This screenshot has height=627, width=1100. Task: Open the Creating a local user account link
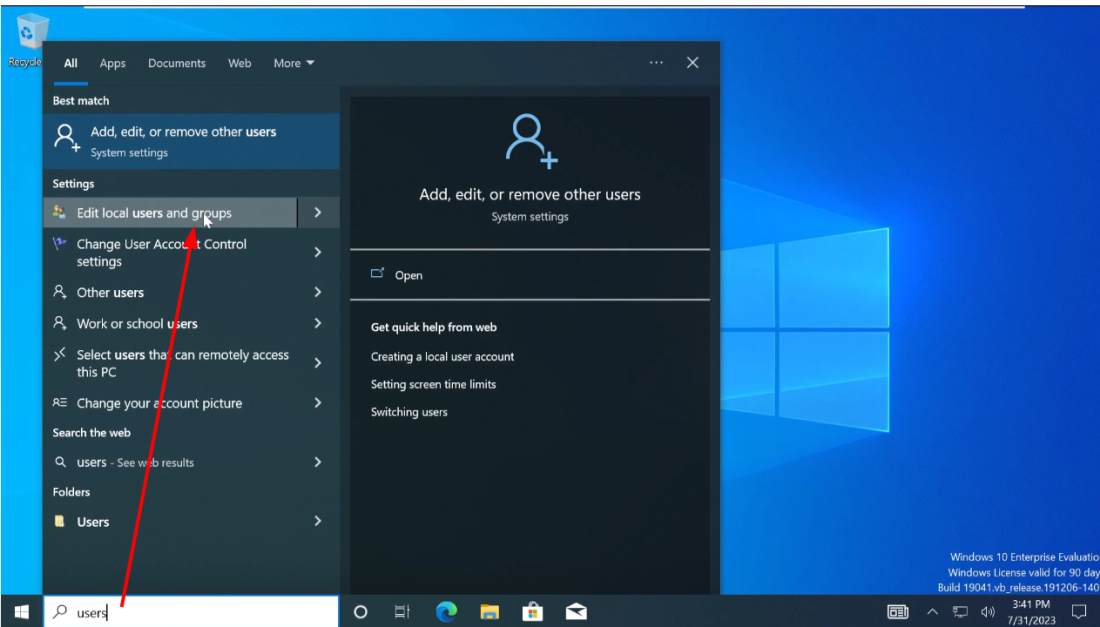(442, 357)
